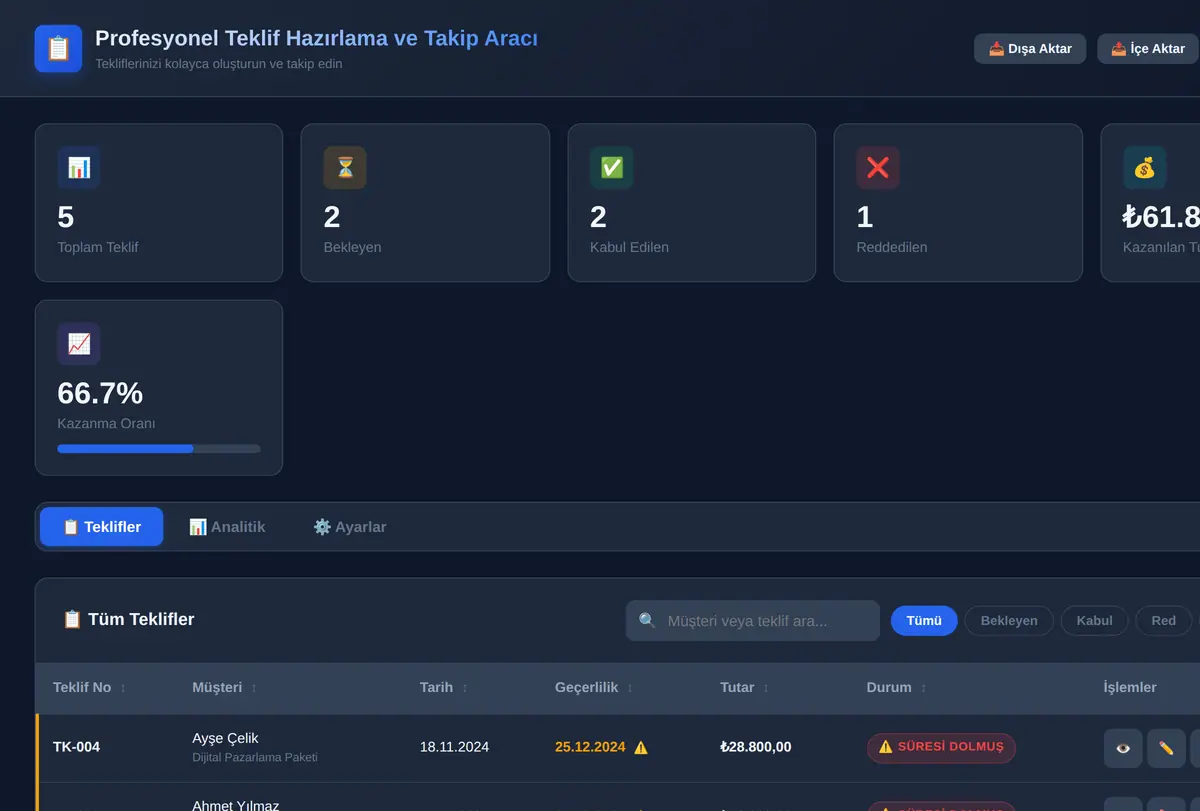Click the trend chart icon on Kazanma Oranı card
The image size is (1200, 811).
pos(79,344)
